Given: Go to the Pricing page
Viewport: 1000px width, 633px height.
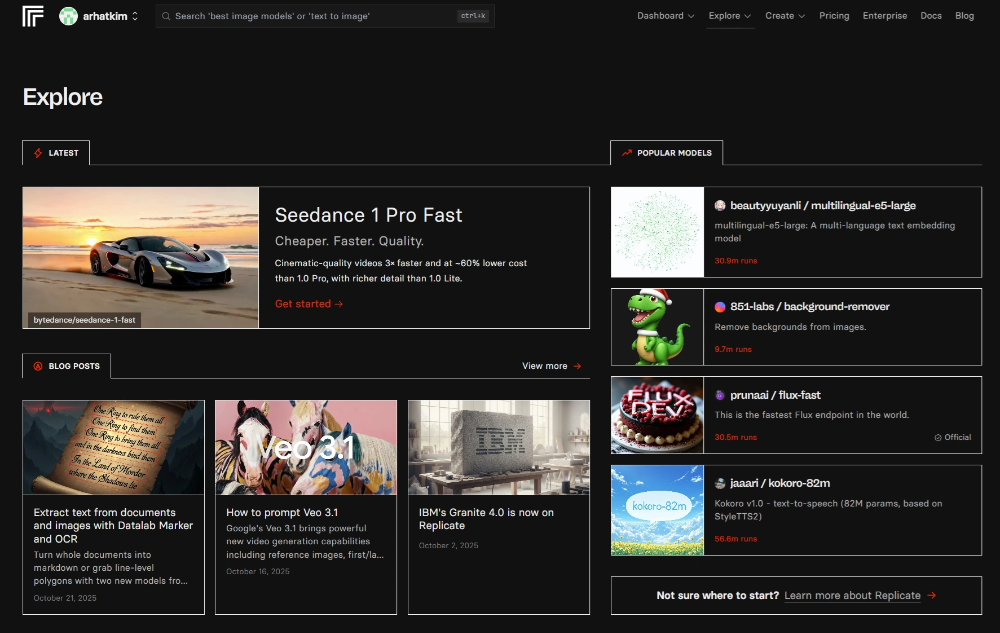Looking at the screenshot, I should pyautogui.click(x=834, y=16).
